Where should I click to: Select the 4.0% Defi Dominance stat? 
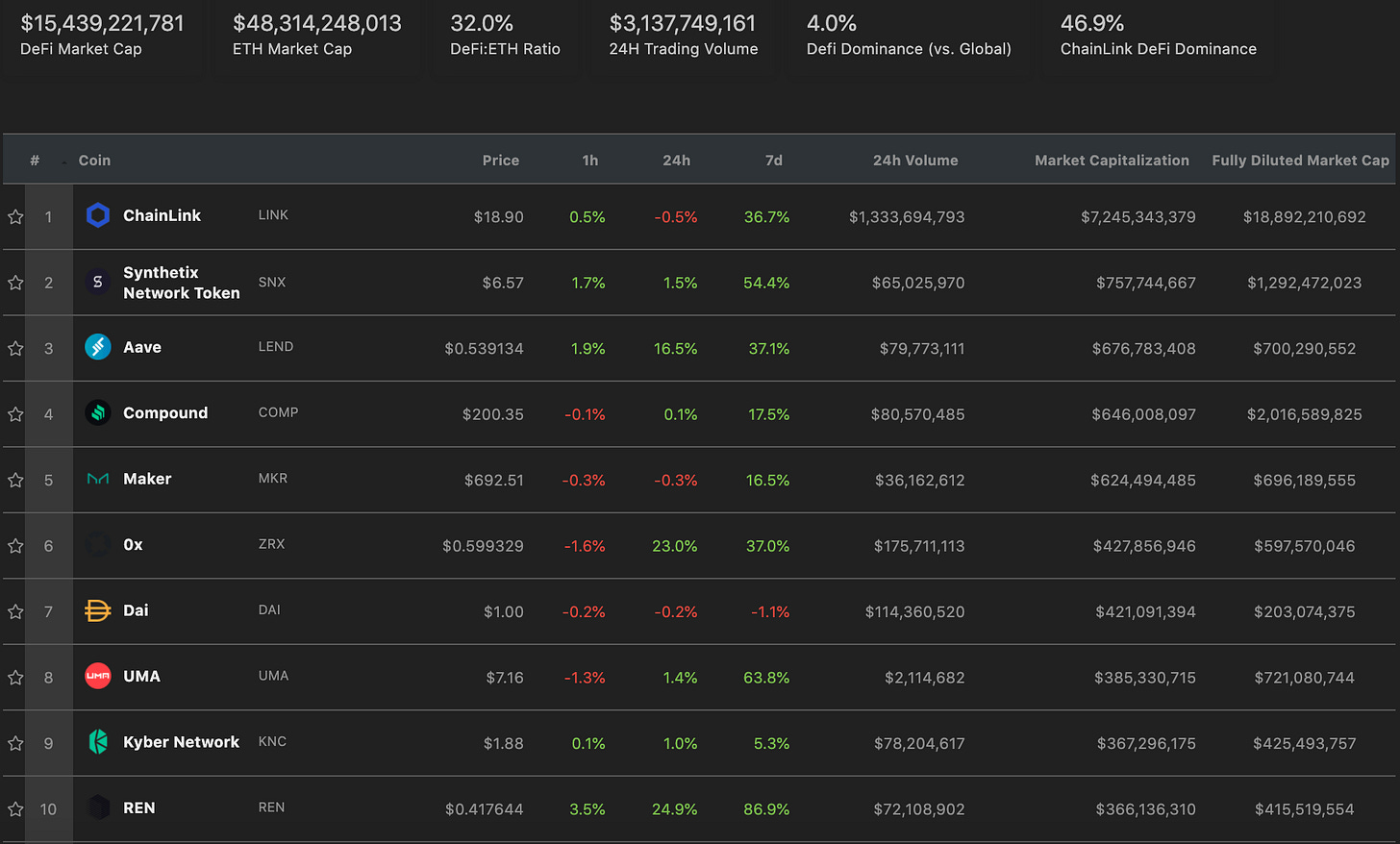[x=909, y=35]
